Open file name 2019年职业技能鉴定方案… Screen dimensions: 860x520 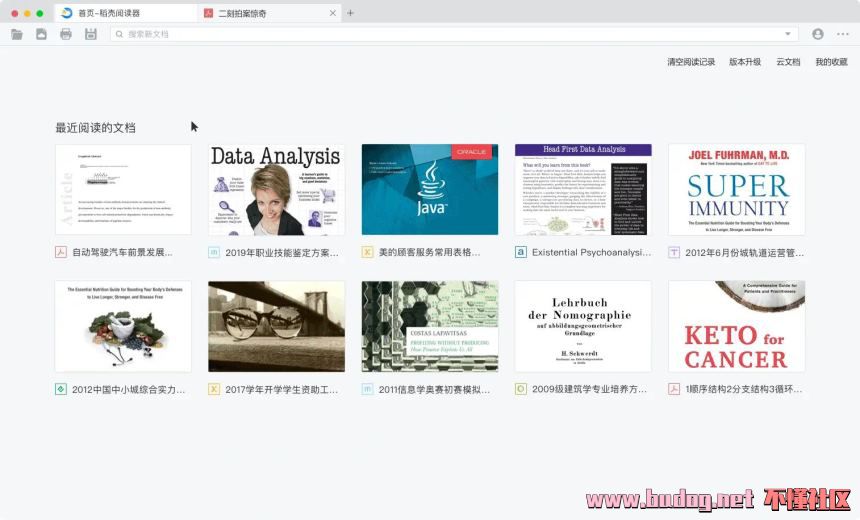(x=282, y=253)
